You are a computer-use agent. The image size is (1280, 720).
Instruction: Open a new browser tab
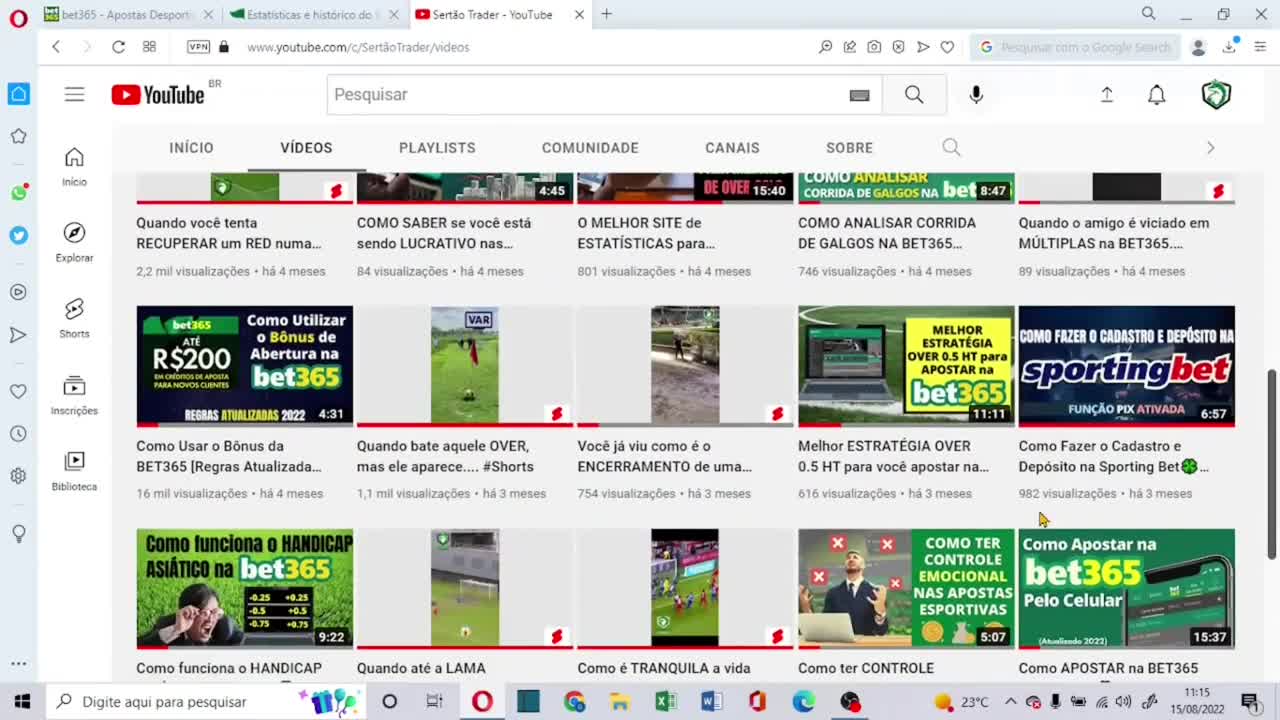606,14
